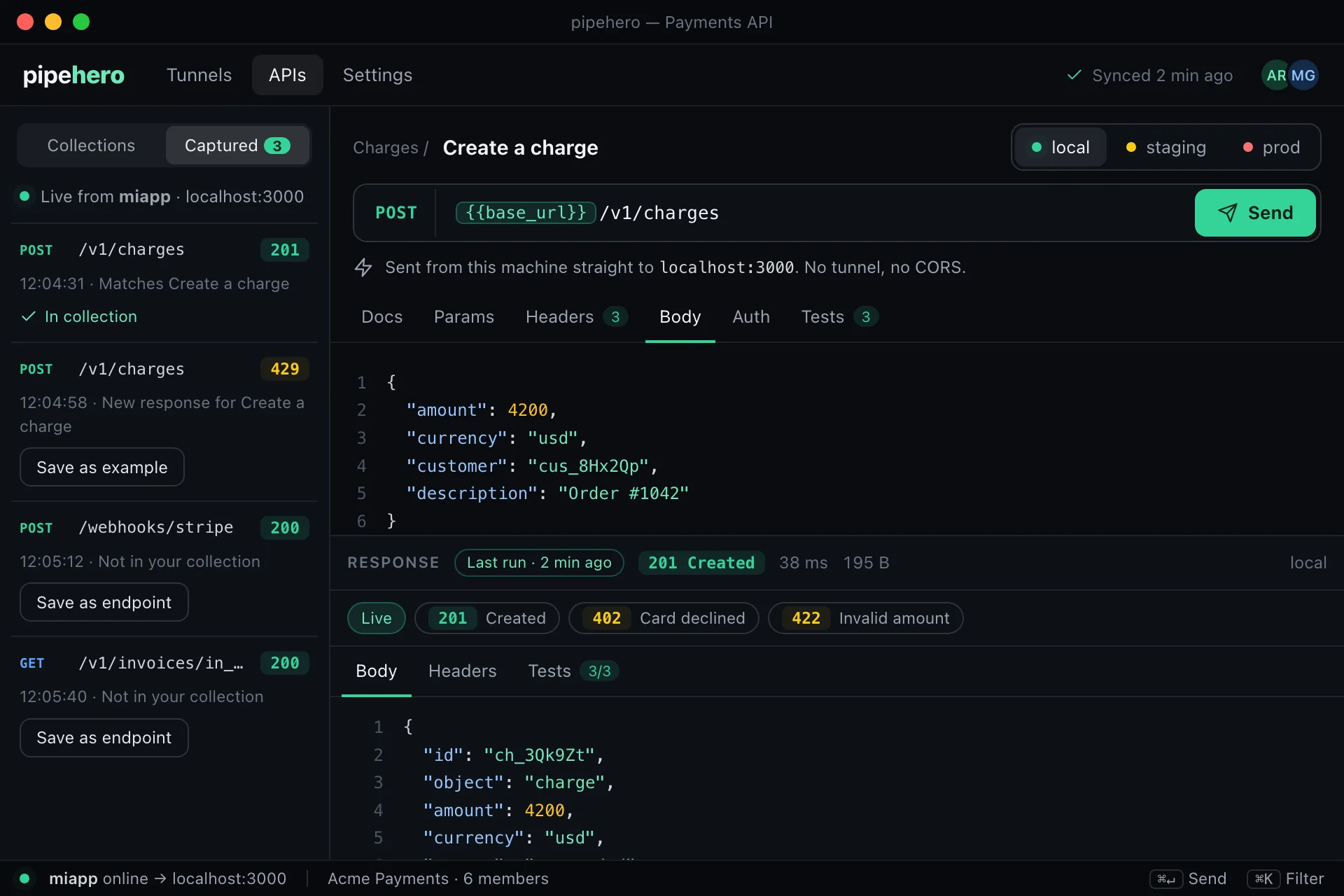The width and height of the screenshot is (1344, 896).
Task: Open the AR user avatar
Action: click(x=1275, y=75)
